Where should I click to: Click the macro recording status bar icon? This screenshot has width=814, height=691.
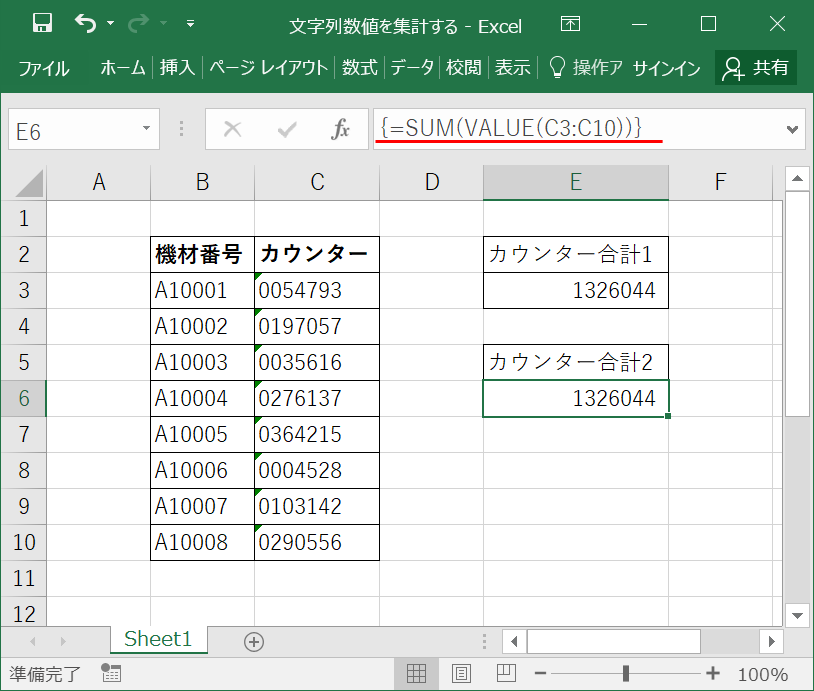[111, 673]
